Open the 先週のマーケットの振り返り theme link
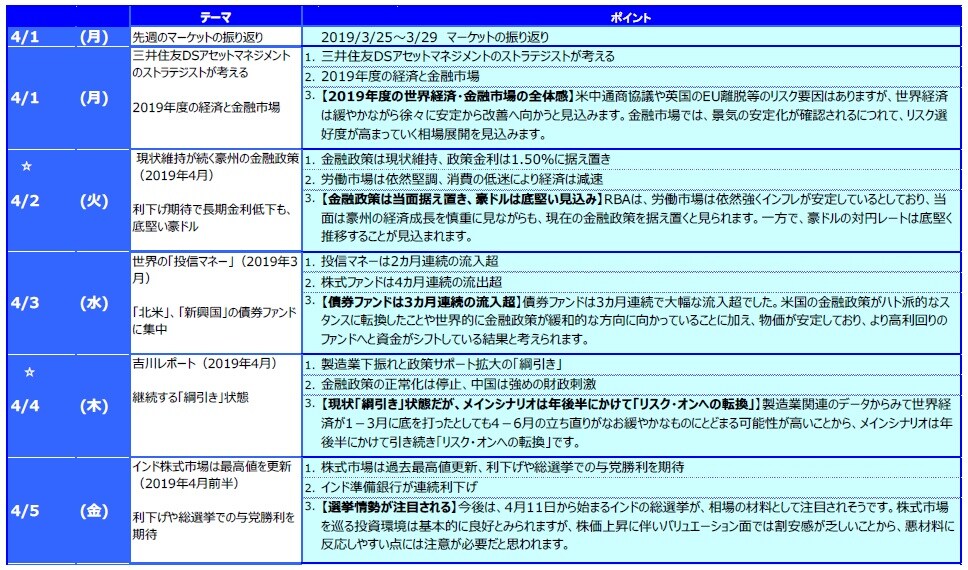Screen dimensions: 968x570 coord(195,37)
